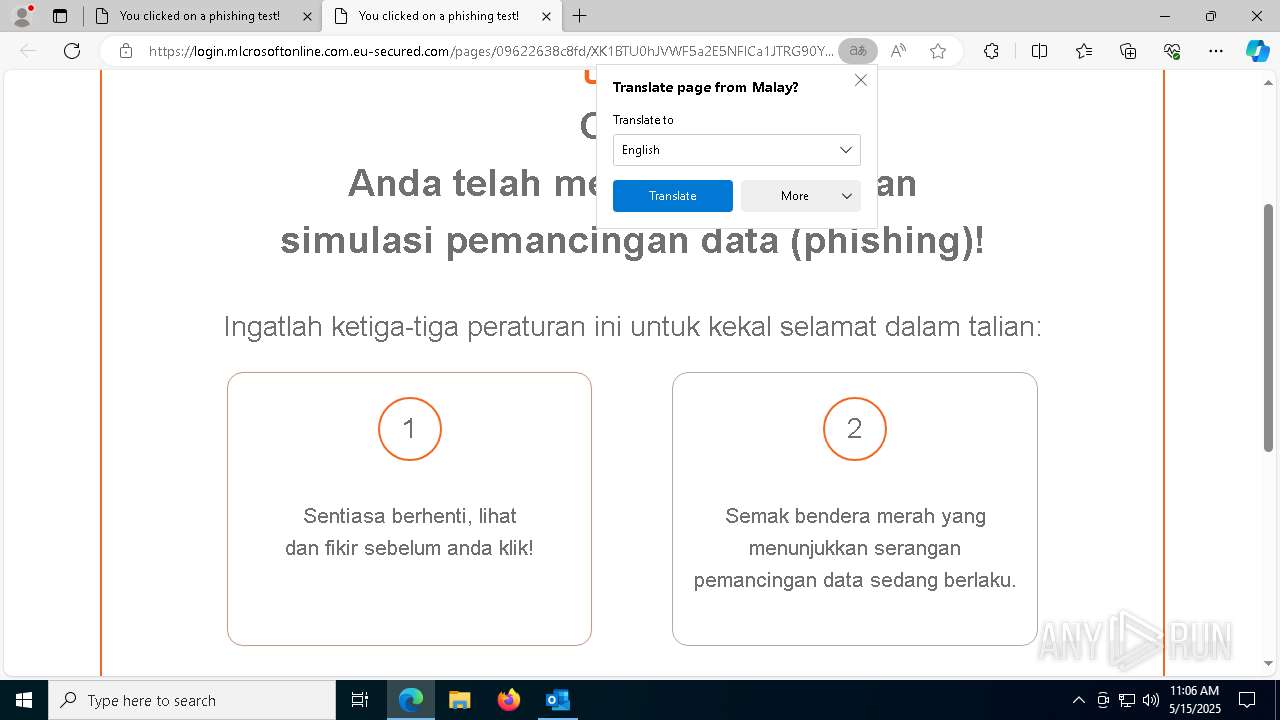Open Settings and more ellipsis menu
This screenshot has height=720, width=1280.
tap(1216, 51)
